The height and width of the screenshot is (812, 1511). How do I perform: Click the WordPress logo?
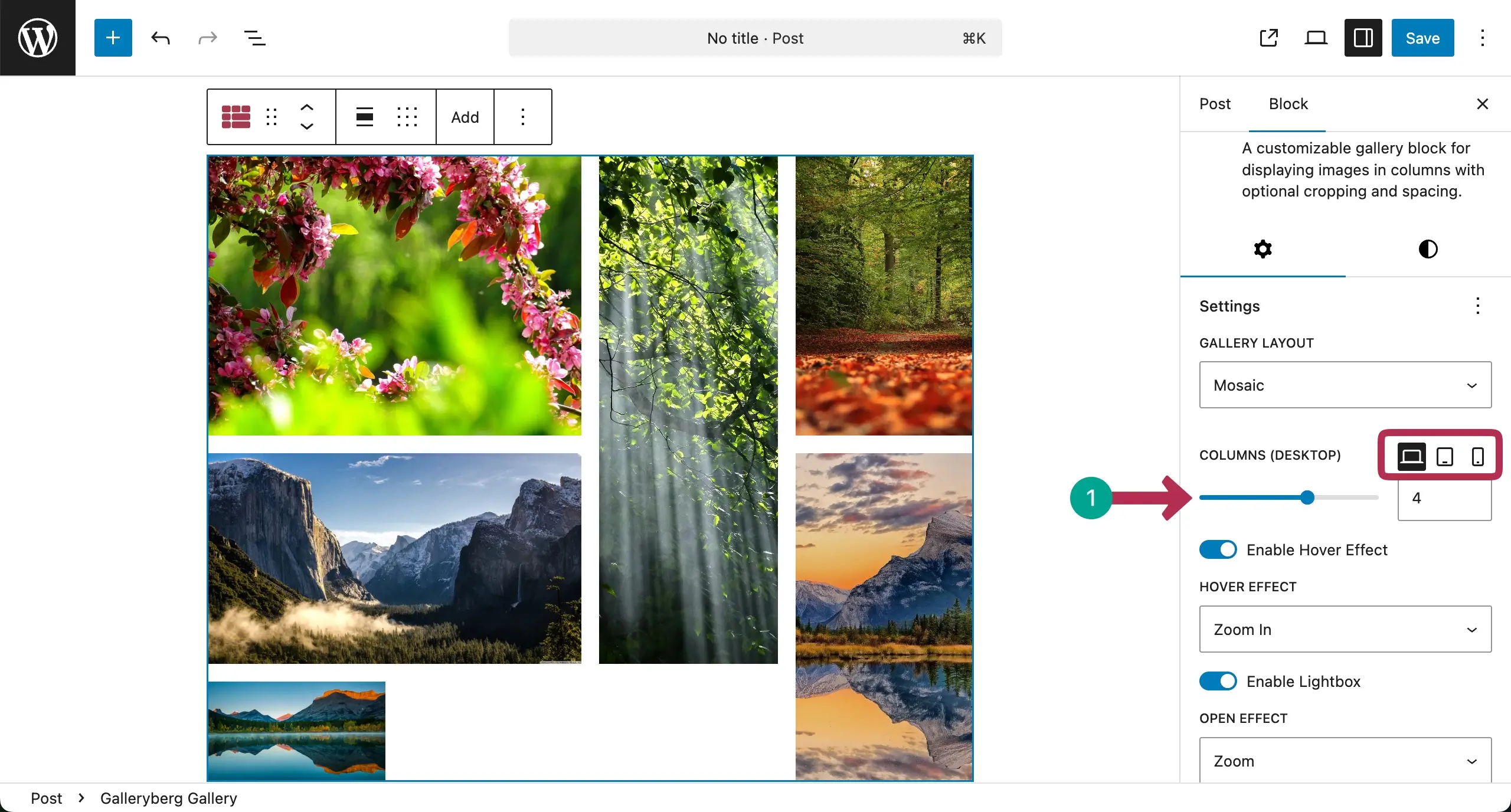(37, 37)
